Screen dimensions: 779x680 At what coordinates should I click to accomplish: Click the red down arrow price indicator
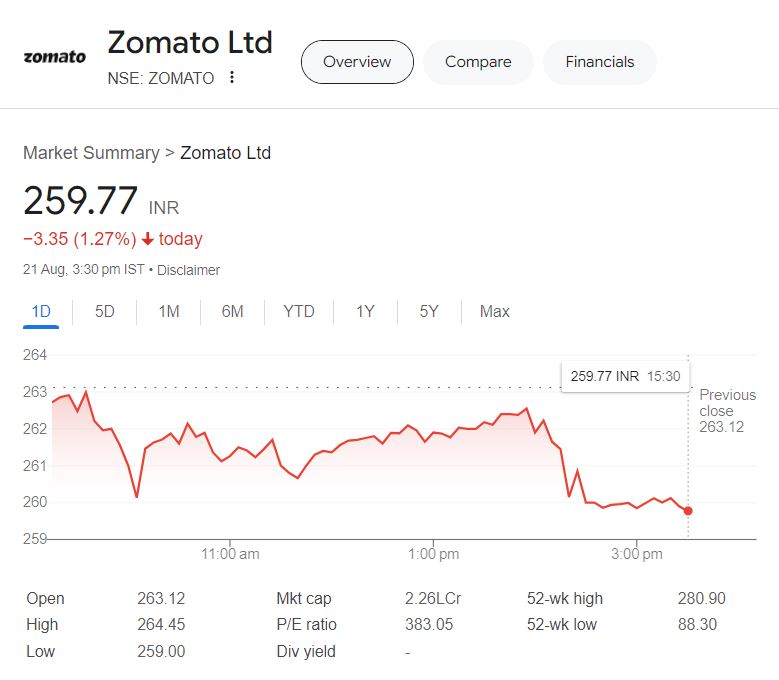[147, 239]
